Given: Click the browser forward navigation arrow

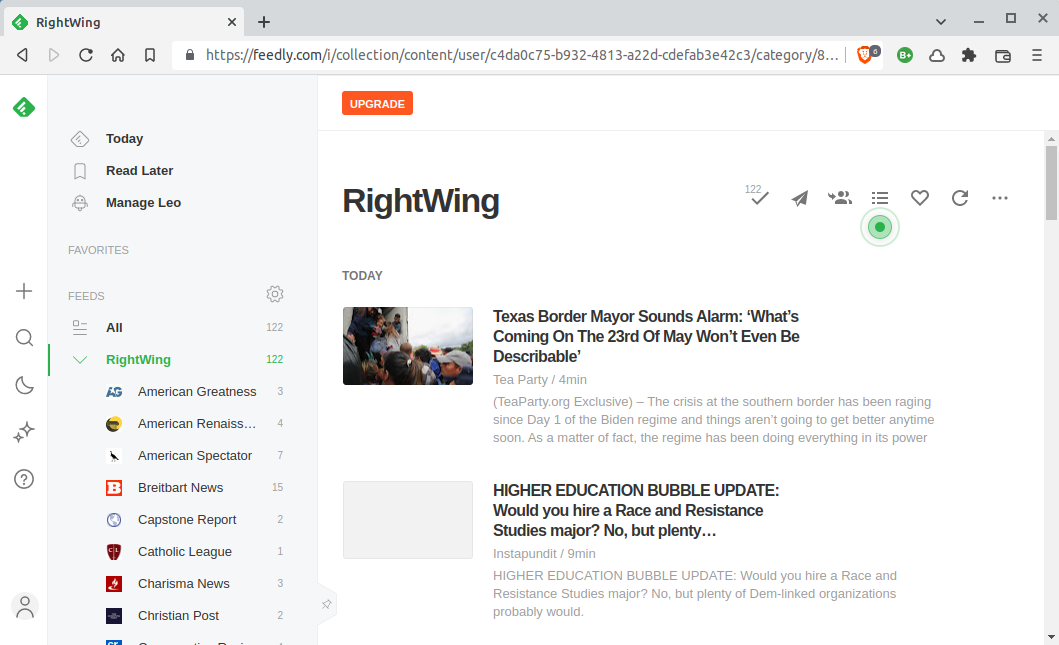Looking at the screenshot, I should [54, 55].
